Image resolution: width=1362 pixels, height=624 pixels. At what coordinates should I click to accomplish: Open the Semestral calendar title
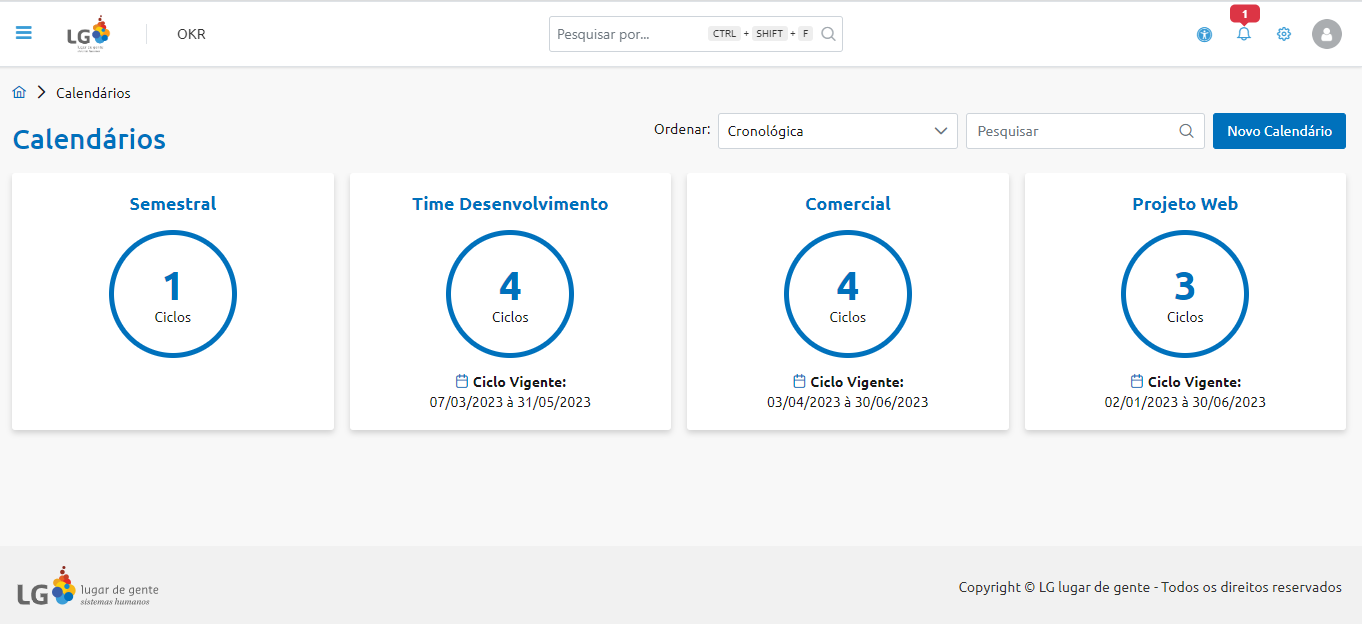(173, 204)
